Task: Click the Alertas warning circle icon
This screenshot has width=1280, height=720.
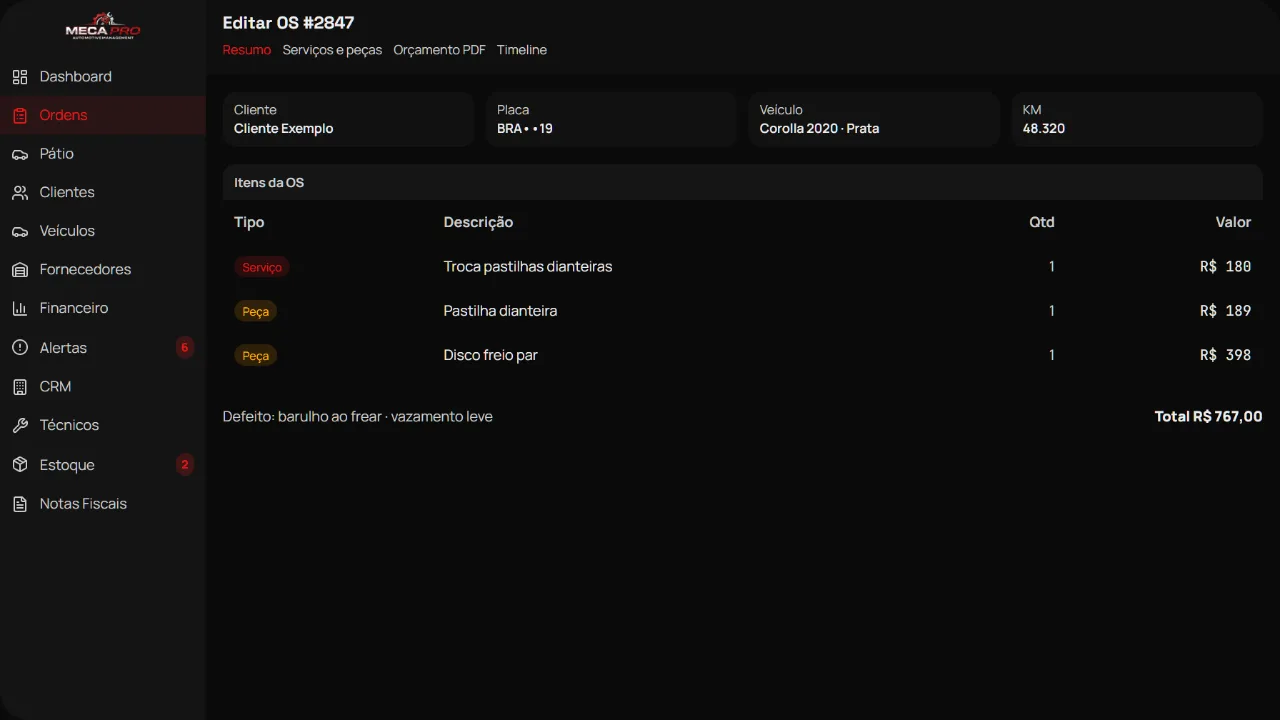Action: coord(20,348)
